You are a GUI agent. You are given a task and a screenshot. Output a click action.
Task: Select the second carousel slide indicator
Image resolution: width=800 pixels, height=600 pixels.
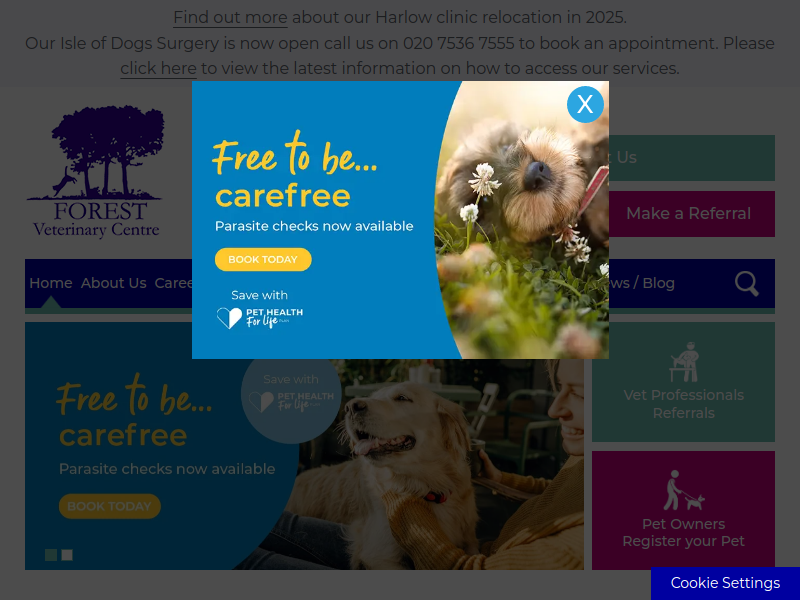(x=67, y=555)
